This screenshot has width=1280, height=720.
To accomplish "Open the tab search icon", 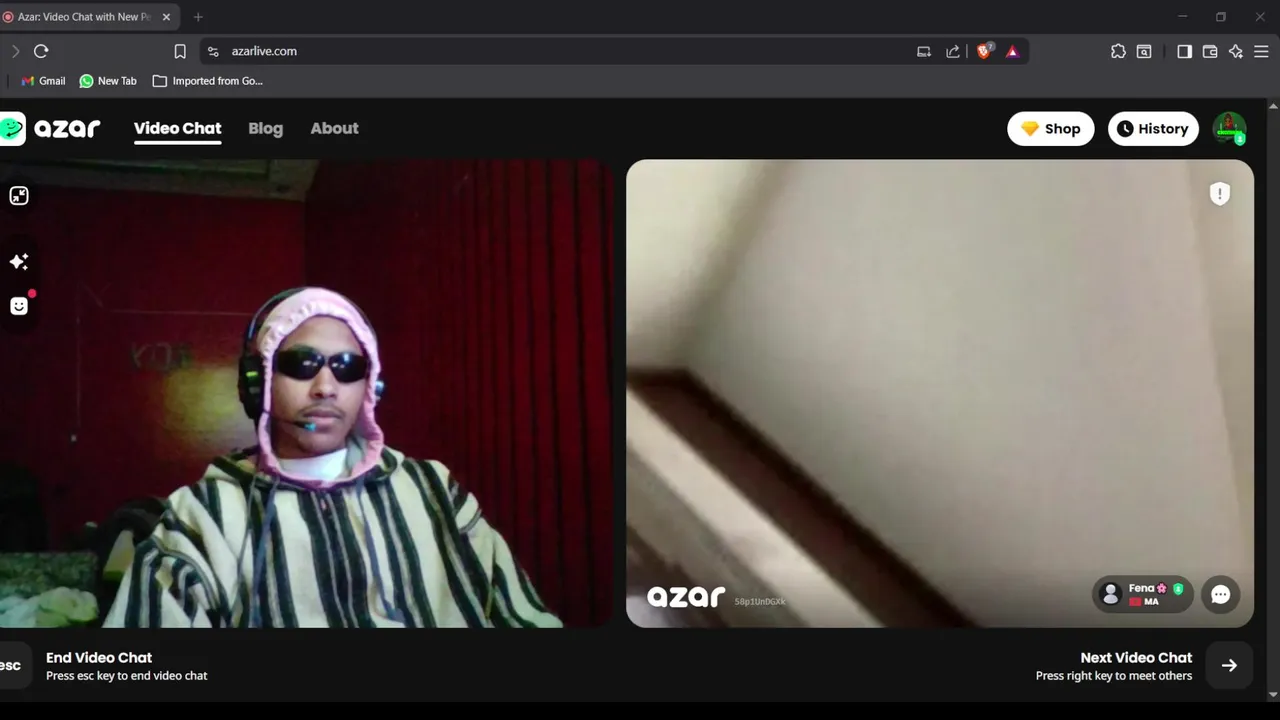I will point(1144,51).
